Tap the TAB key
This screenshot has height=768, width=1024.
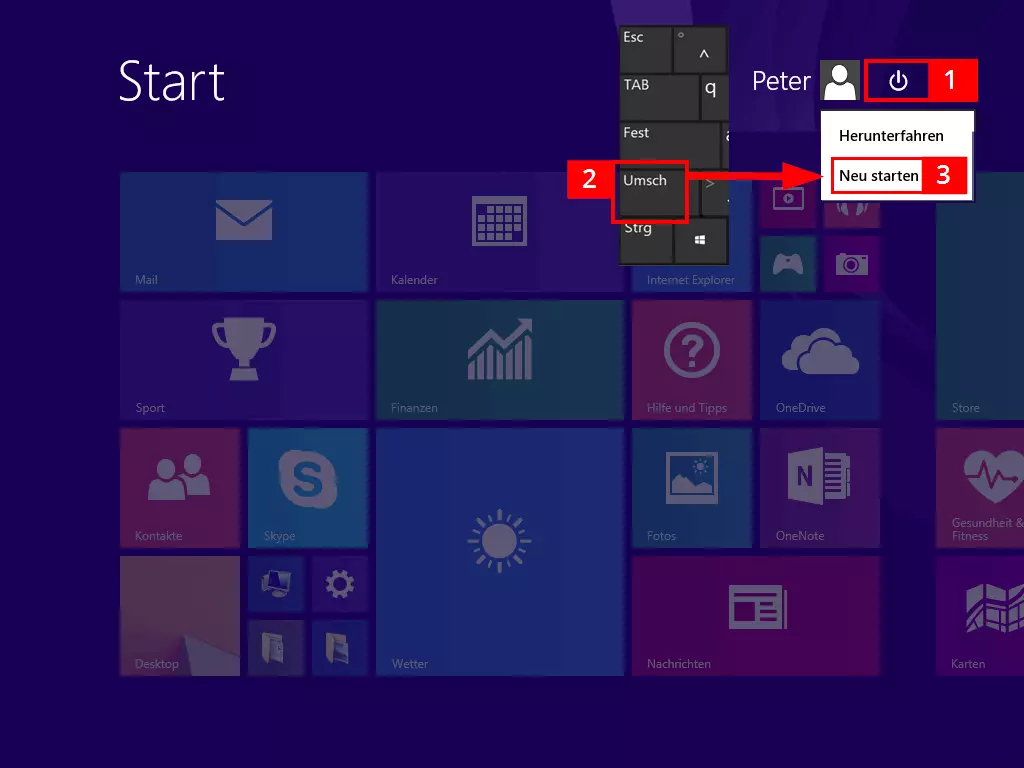[659, 97]
